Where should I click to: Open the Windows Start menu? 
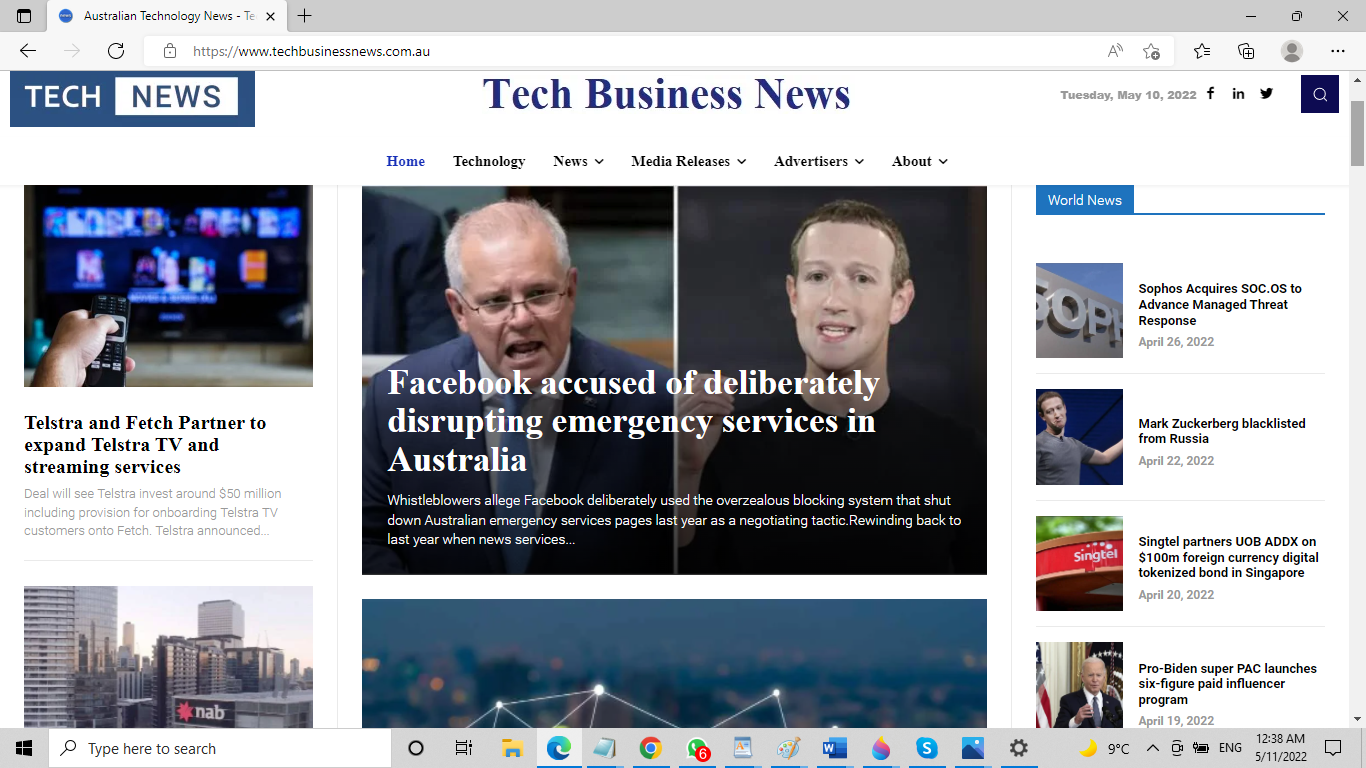24,748
